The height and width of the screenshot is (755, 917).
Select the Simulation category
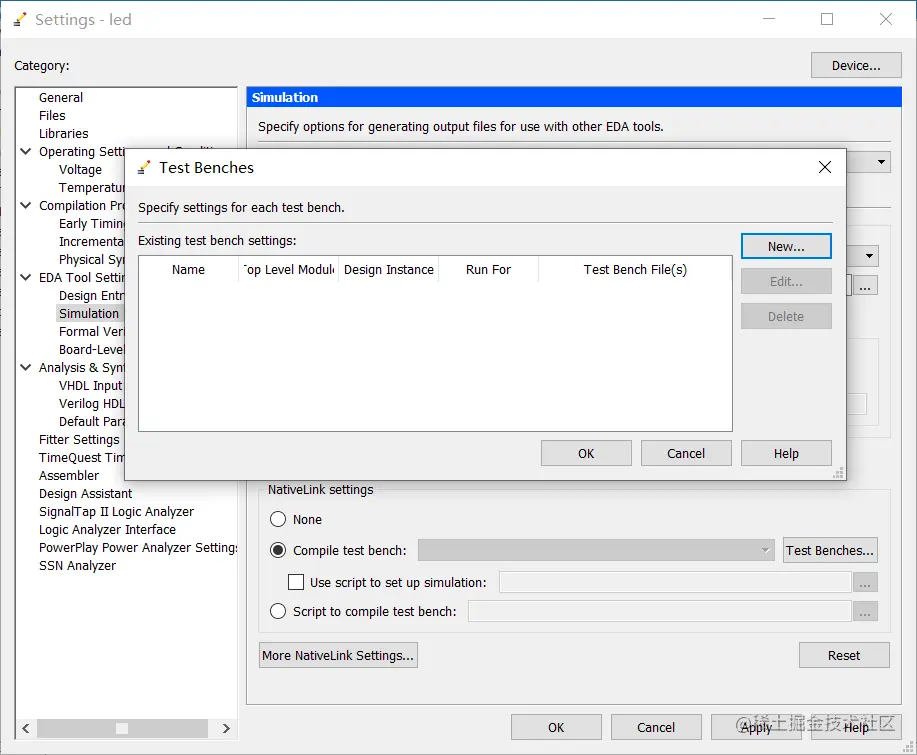tap(89, 313)
